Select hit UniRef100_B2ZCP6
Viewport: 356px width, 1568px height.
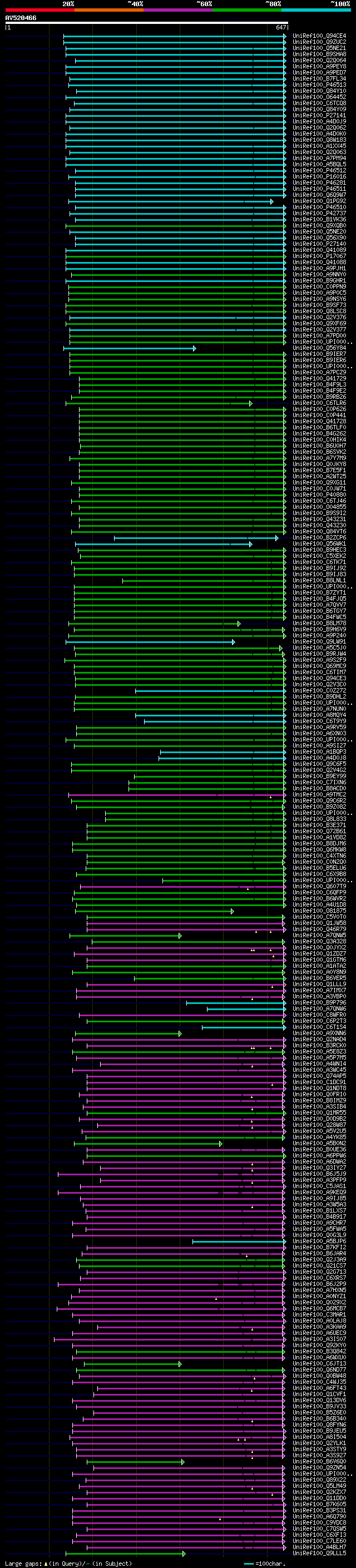point(319,537)
